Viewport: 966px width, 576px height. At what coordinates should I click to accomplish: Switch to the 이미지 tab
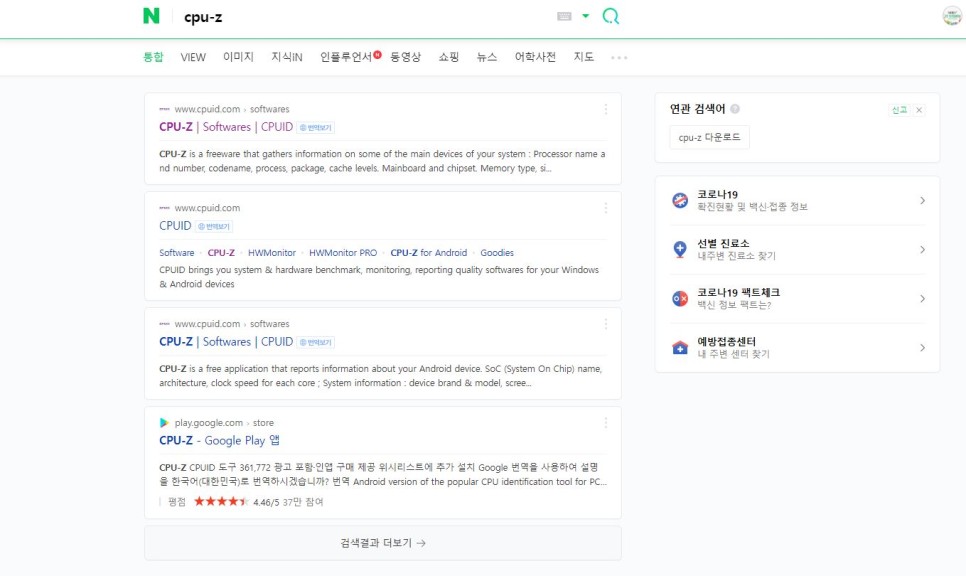[x=238, y=57]
